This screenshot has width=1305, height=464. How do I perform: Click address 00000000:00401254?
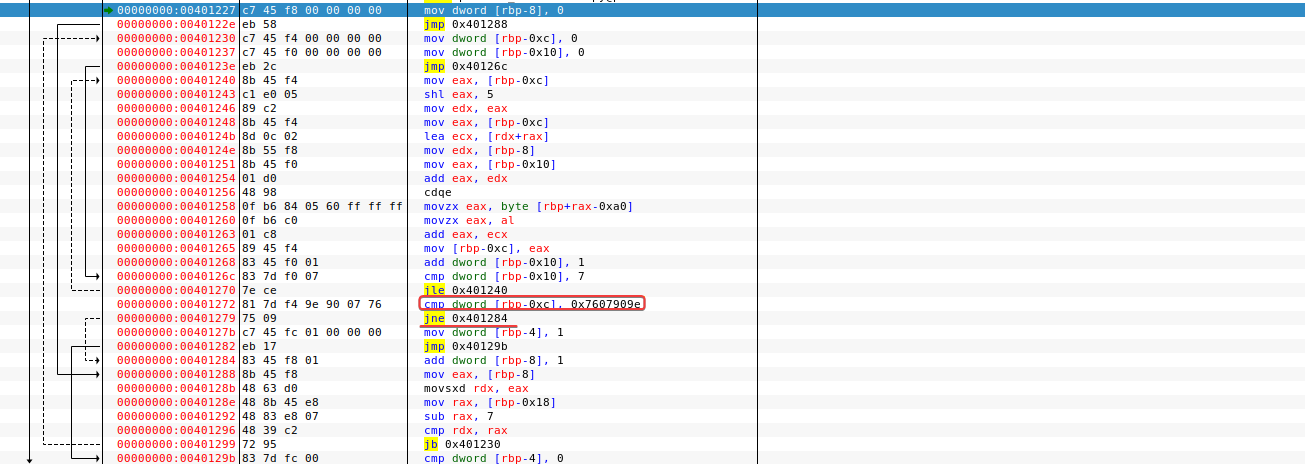(177, 178)
